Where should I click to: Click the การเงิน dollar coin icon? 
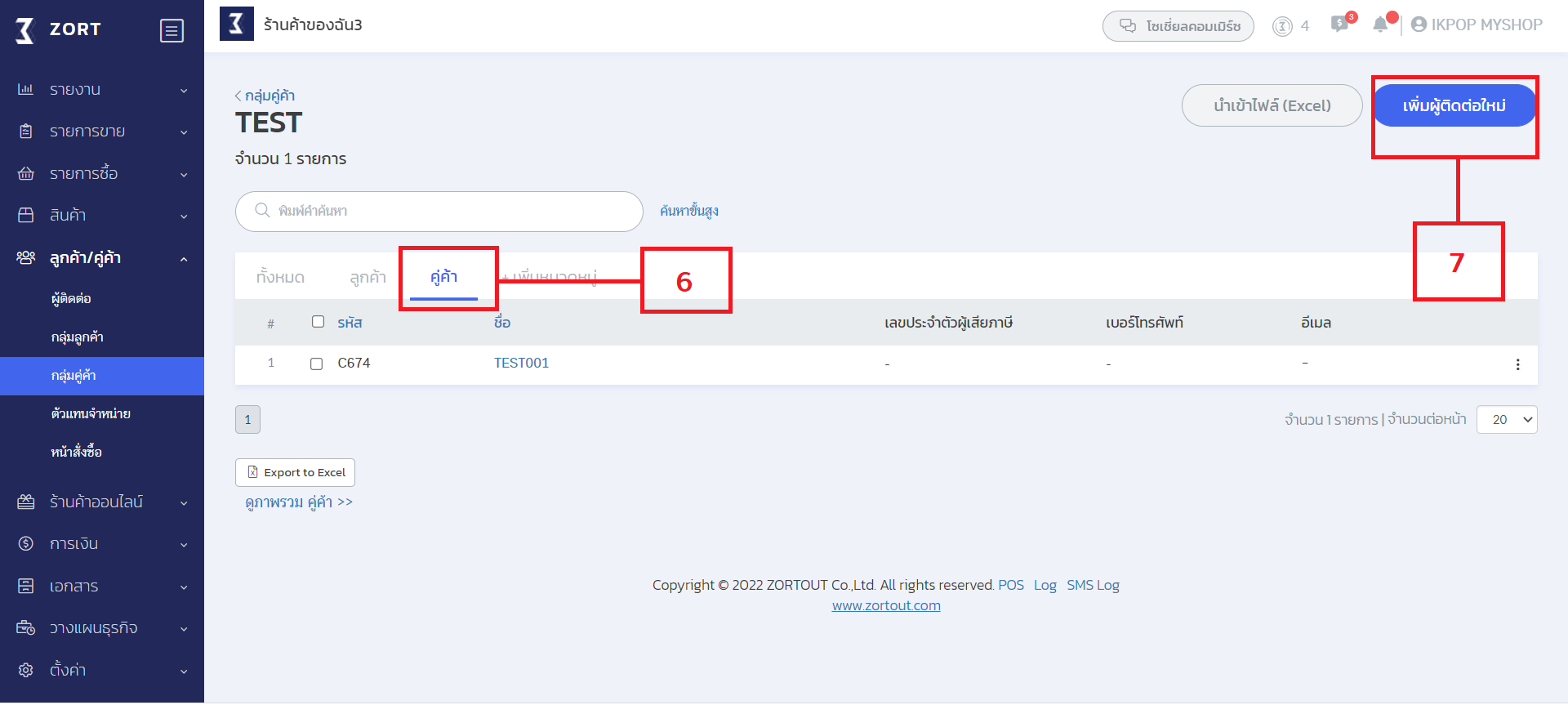click(x=26, y=543)
